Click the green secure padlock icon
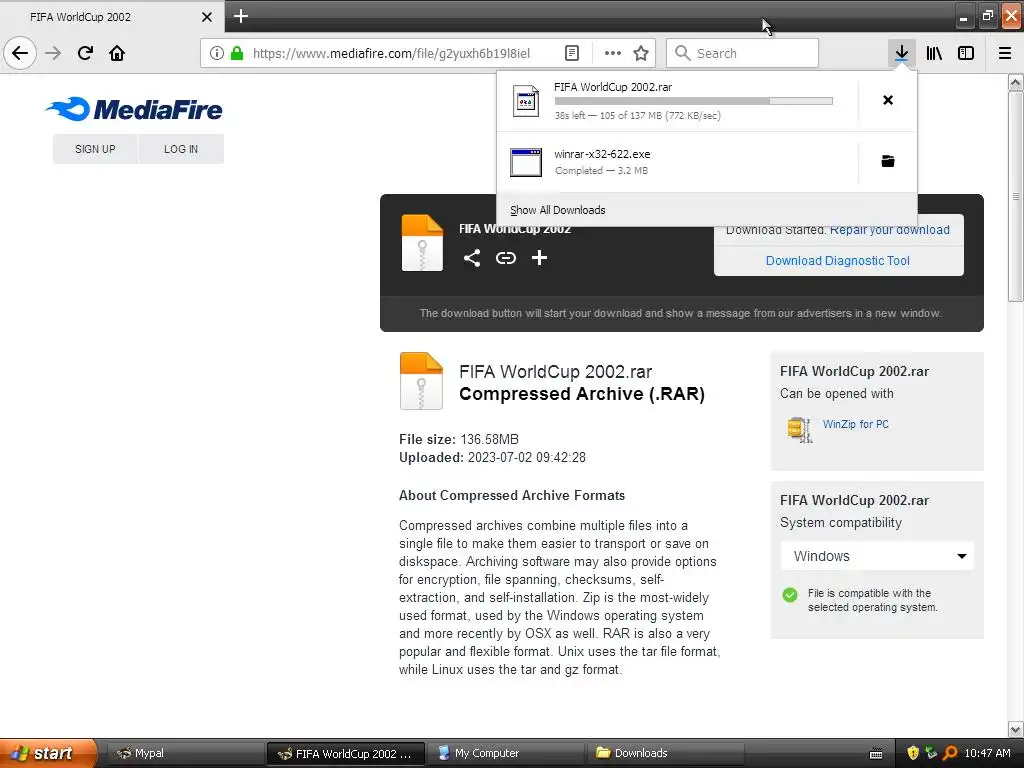The image size is (1024, 768). coord(237,53)
